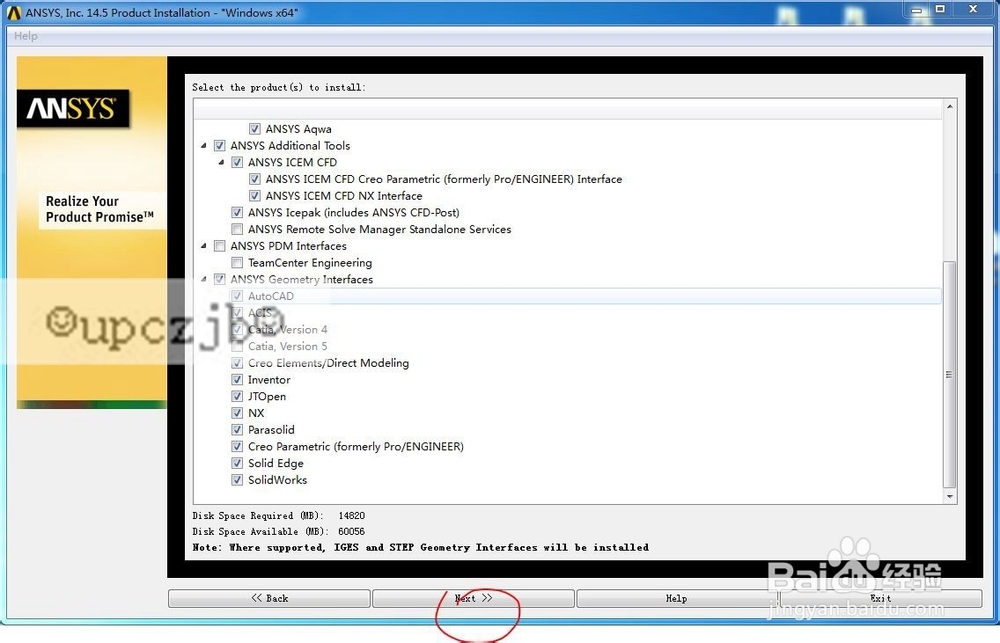The height and width of the screenshot is (643, 1000).
Task: Select the 'SolidWorks' row text
Action: coord(277,480)
